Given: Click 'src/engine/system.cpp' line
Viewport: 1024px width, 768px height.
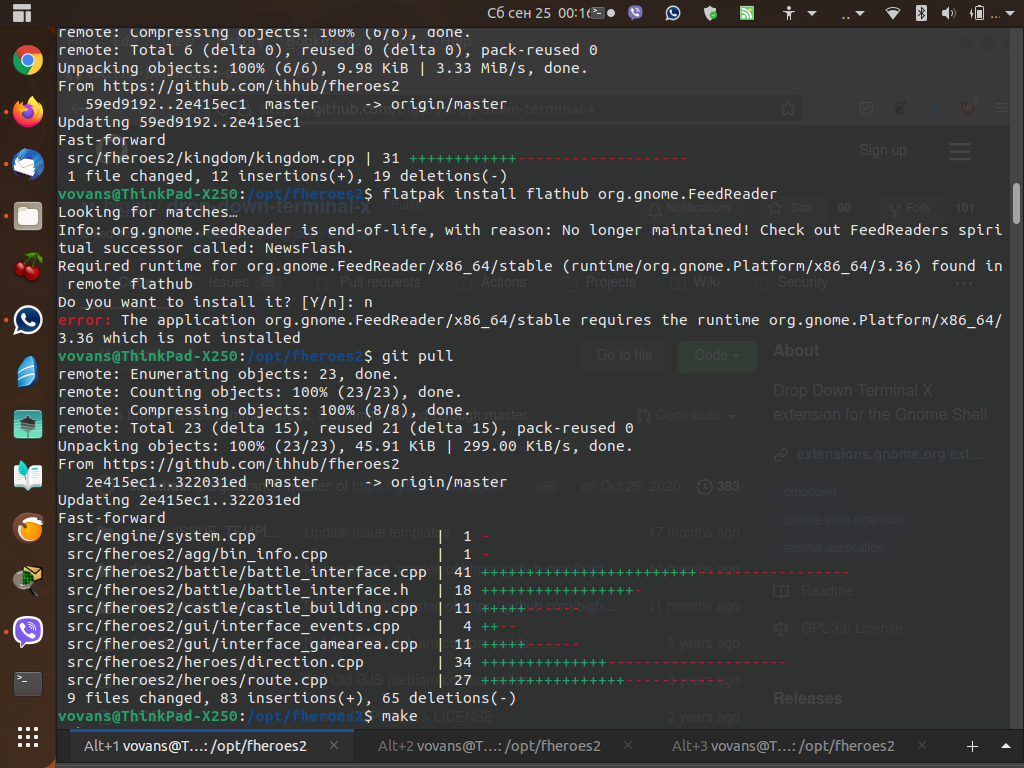Looking at the screenshot, I should click(161, 536).
